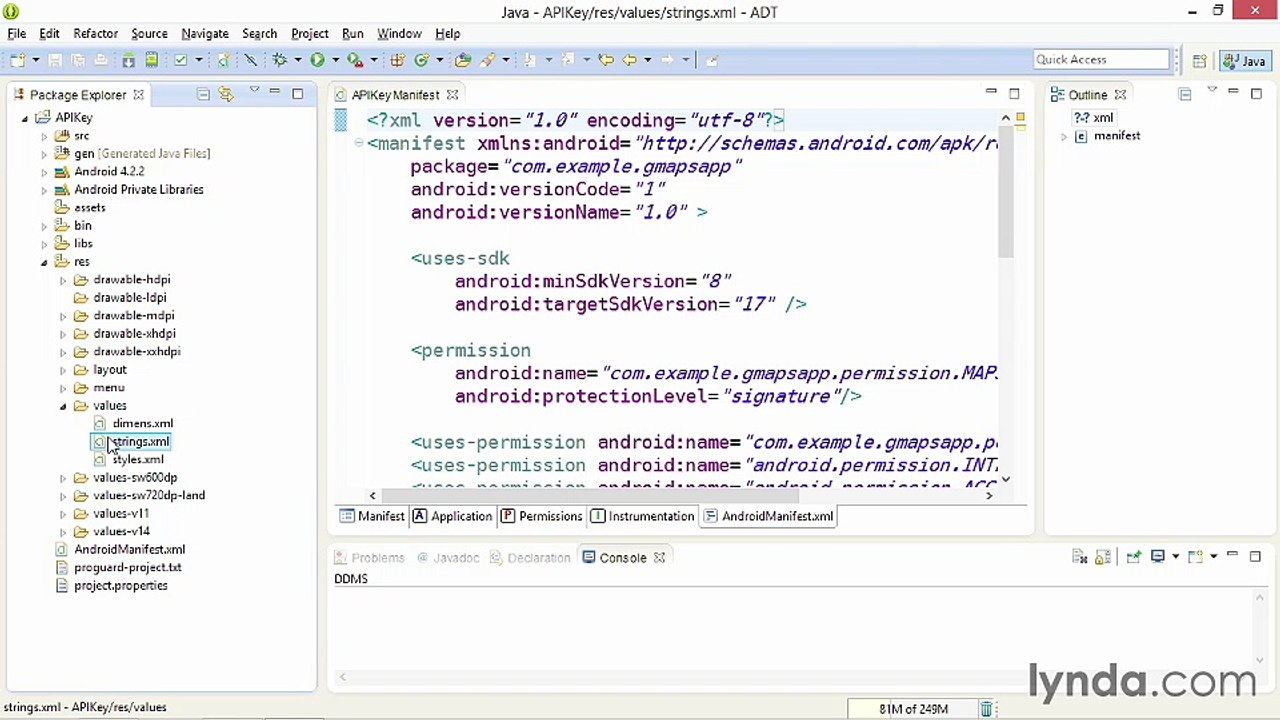
Task: Open New file dropdown arrow
Action: (x=36, y=60)
